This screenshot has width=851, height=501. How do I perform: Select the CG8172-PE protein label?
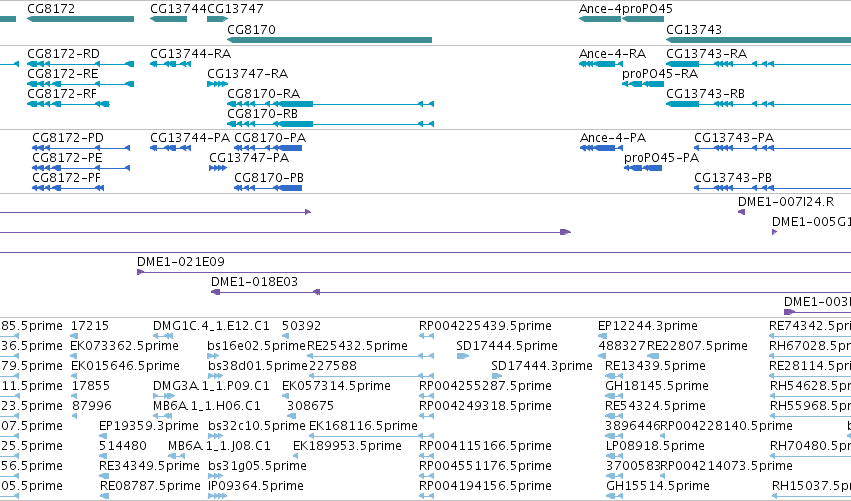coord(67,158)
